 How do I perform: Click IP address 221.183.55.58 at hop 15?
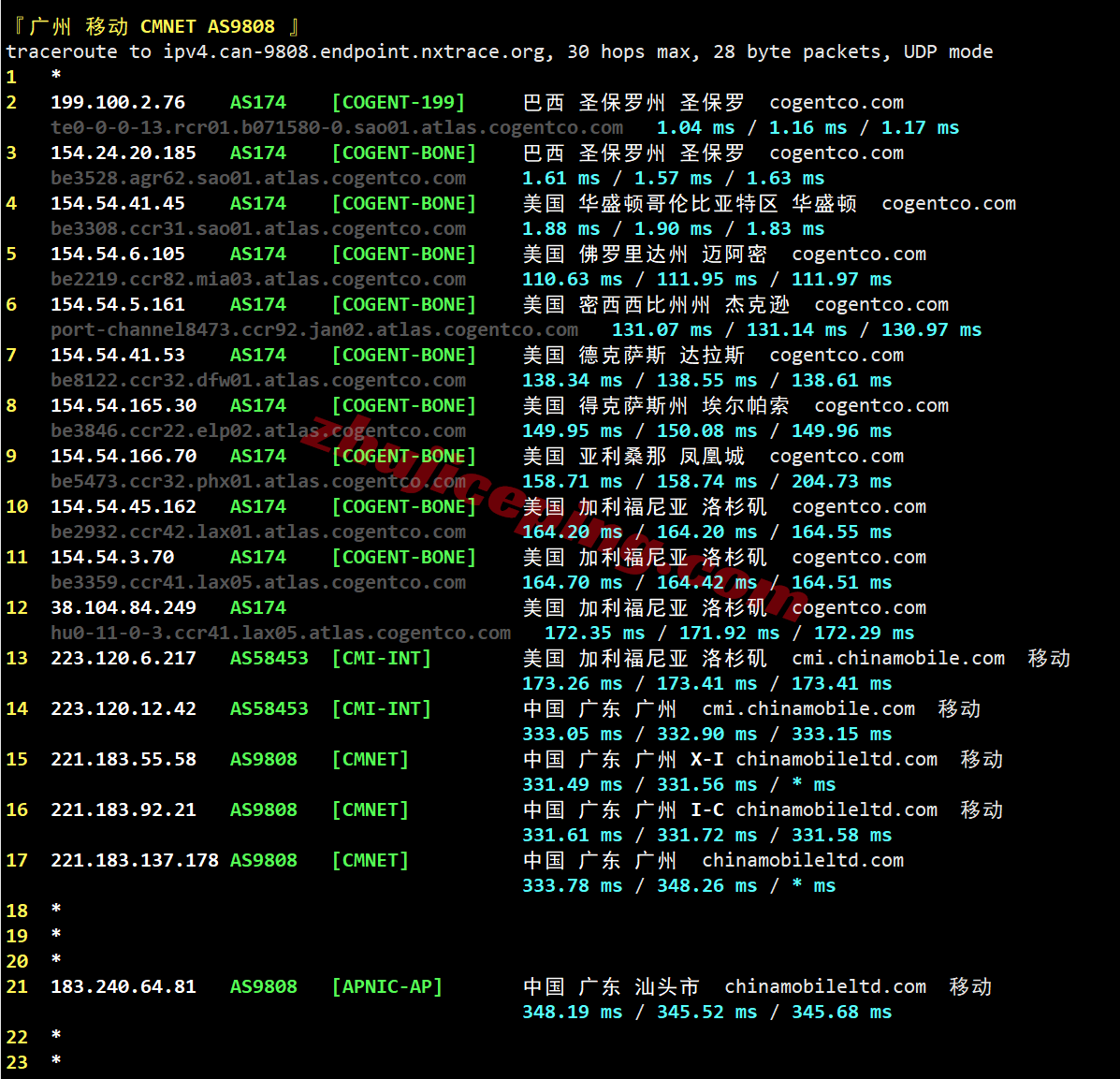tap(124, 759)
